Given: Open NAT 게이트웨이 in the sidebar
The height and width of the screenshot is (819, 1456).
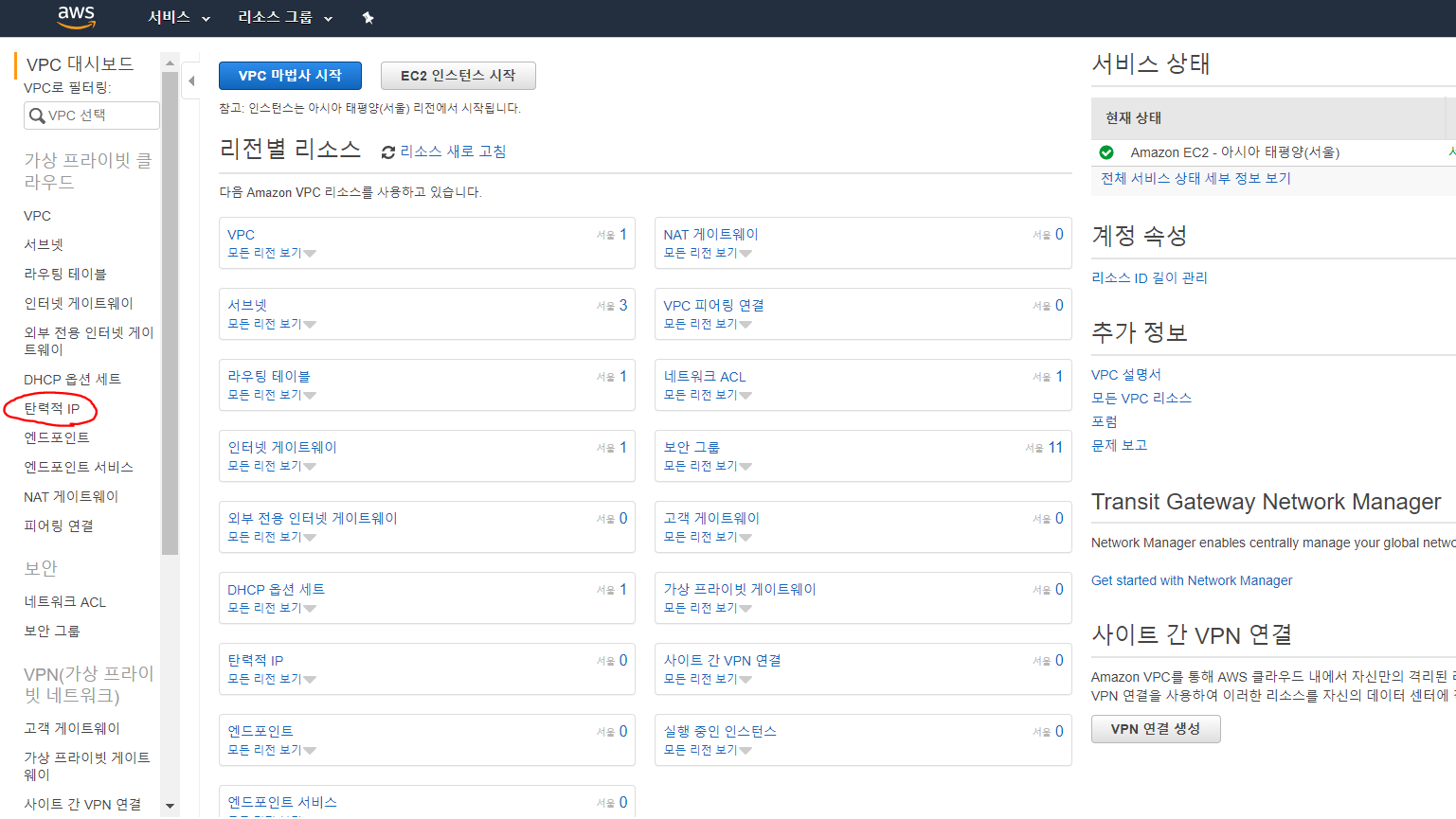Looking at the screenshot, I should tap(71, 497).
